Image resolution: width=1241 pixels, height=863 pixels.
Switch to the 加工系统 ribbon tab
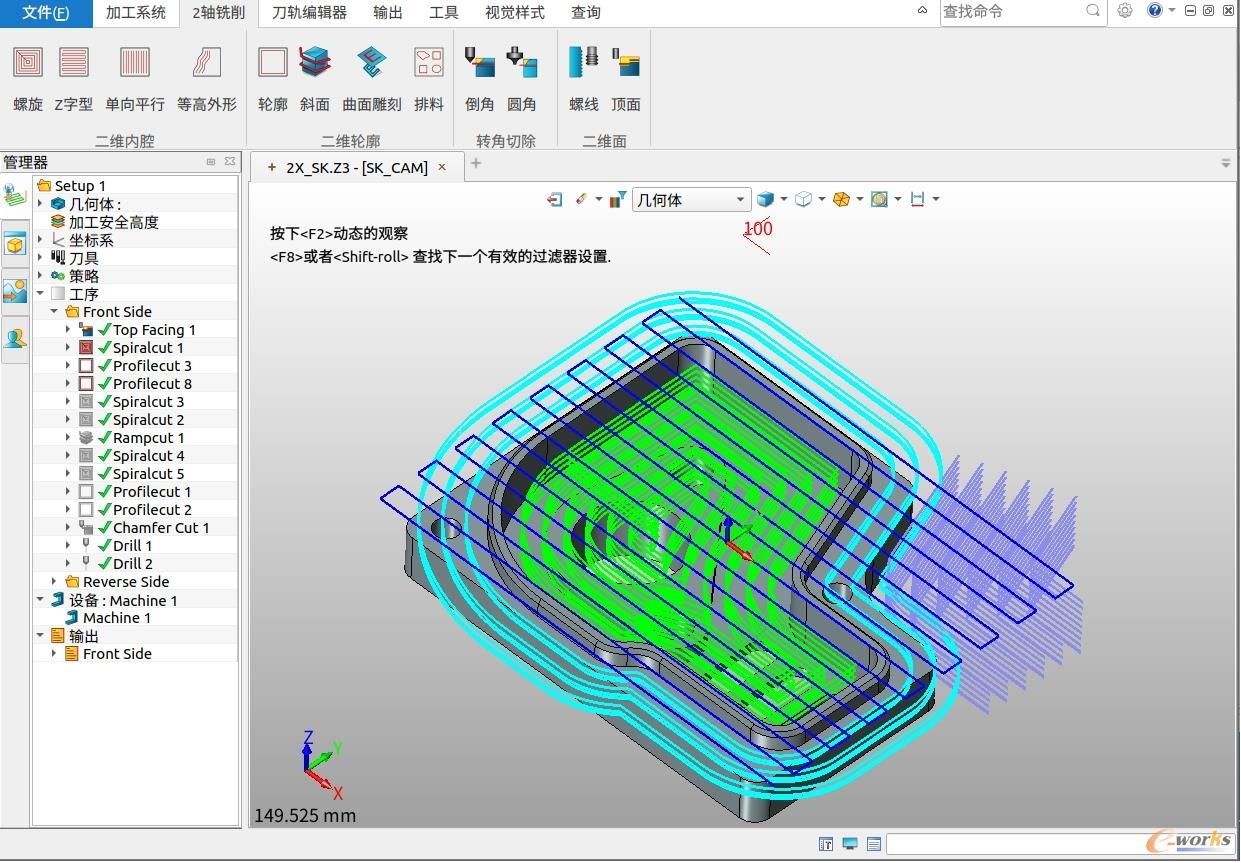[x=135, y=13]
